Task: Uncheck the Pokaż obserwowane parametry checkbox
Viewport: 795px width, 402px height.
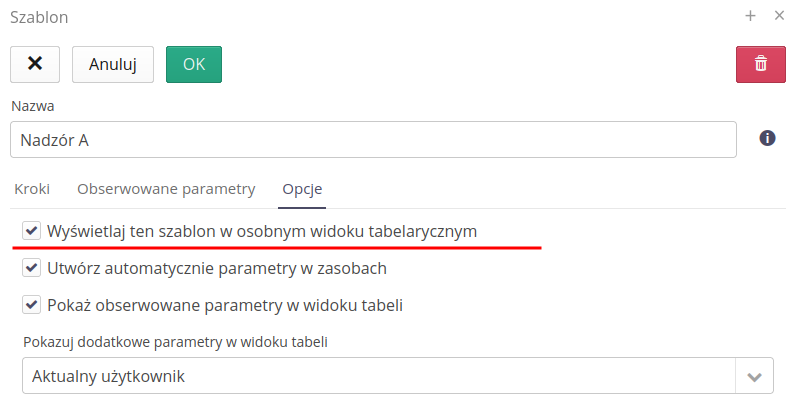Action: pyautogui.click(x=32, y=304)
